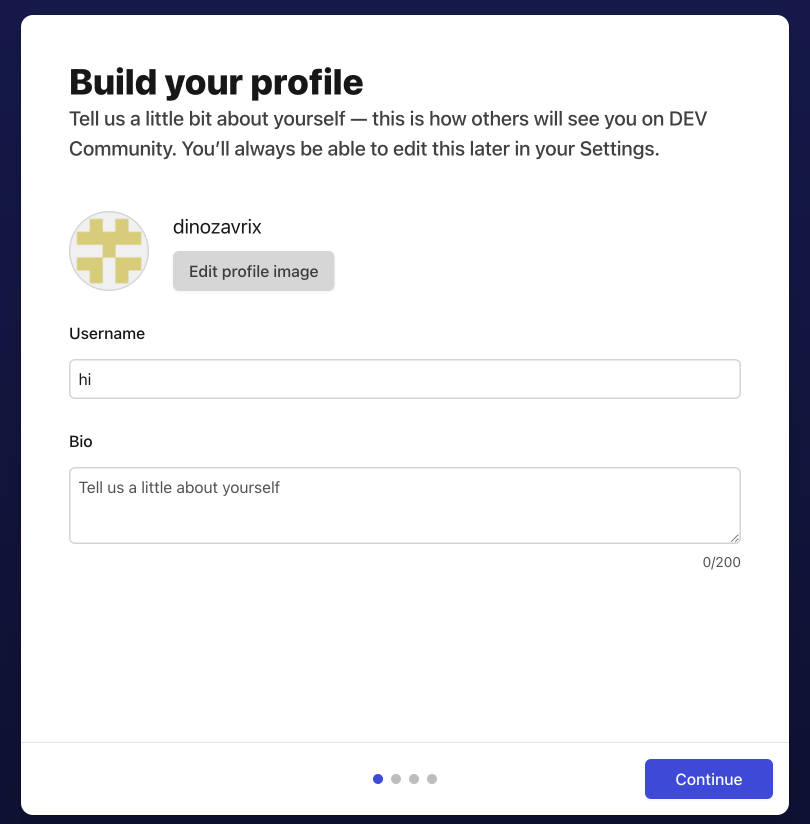The image size is (810, 824).
Task: Click the Bio field label
Action: click(81, 441)
